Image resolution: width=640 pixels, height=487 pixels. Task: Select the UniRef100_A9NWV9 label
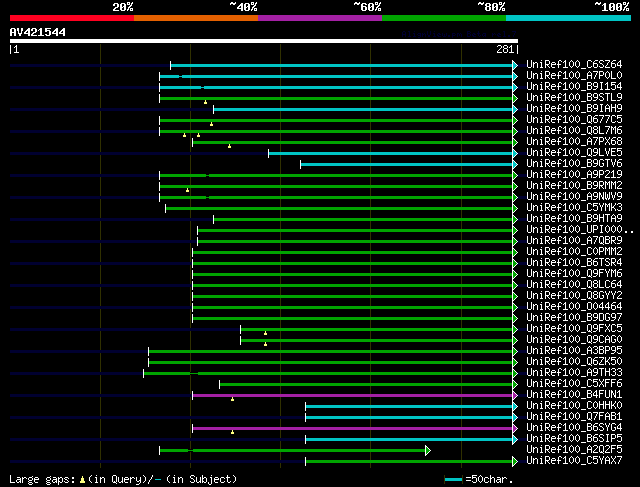(574, 196)
